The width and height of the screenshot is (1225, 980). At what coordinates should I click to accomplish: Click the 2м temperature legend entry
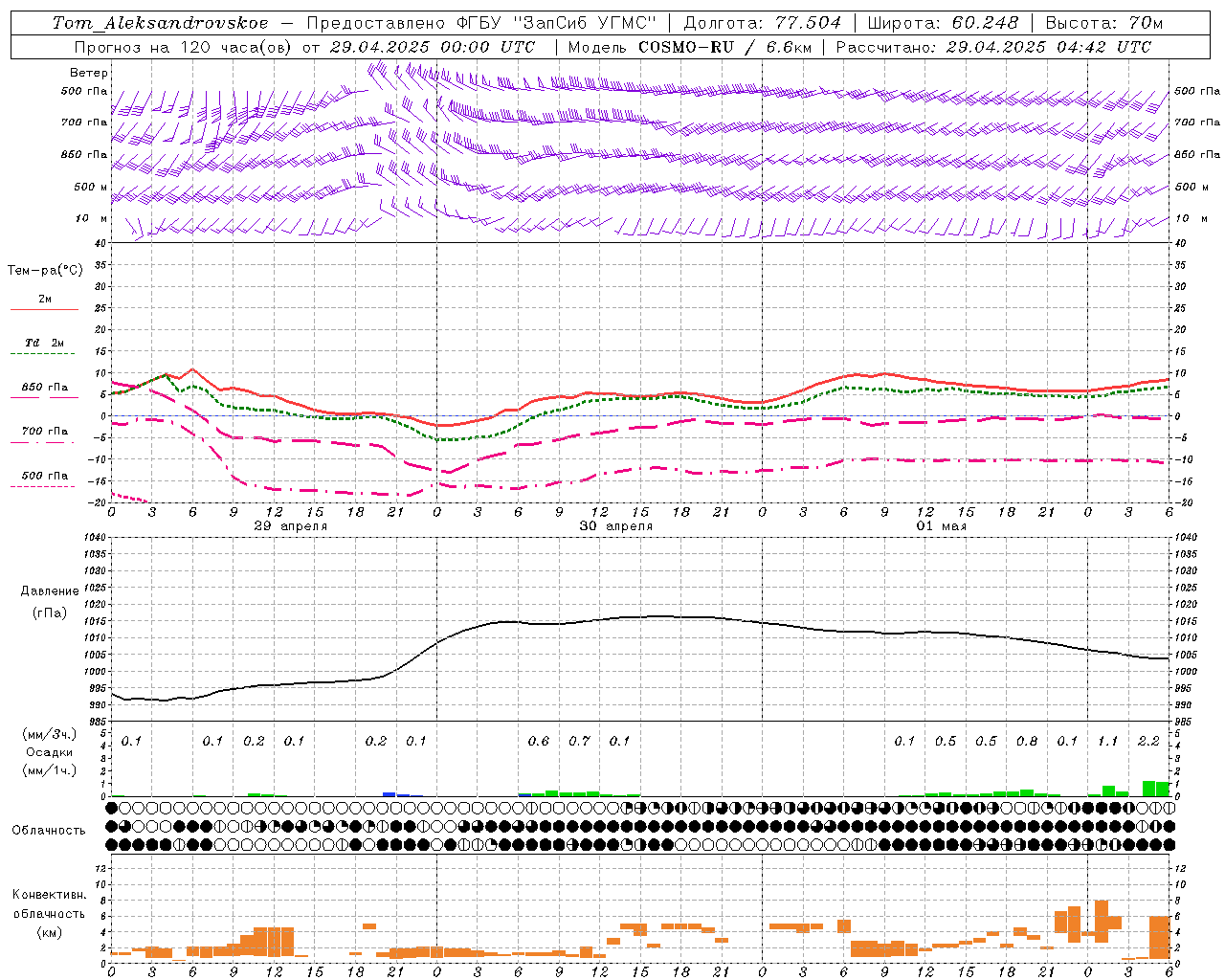coord(45,300)
